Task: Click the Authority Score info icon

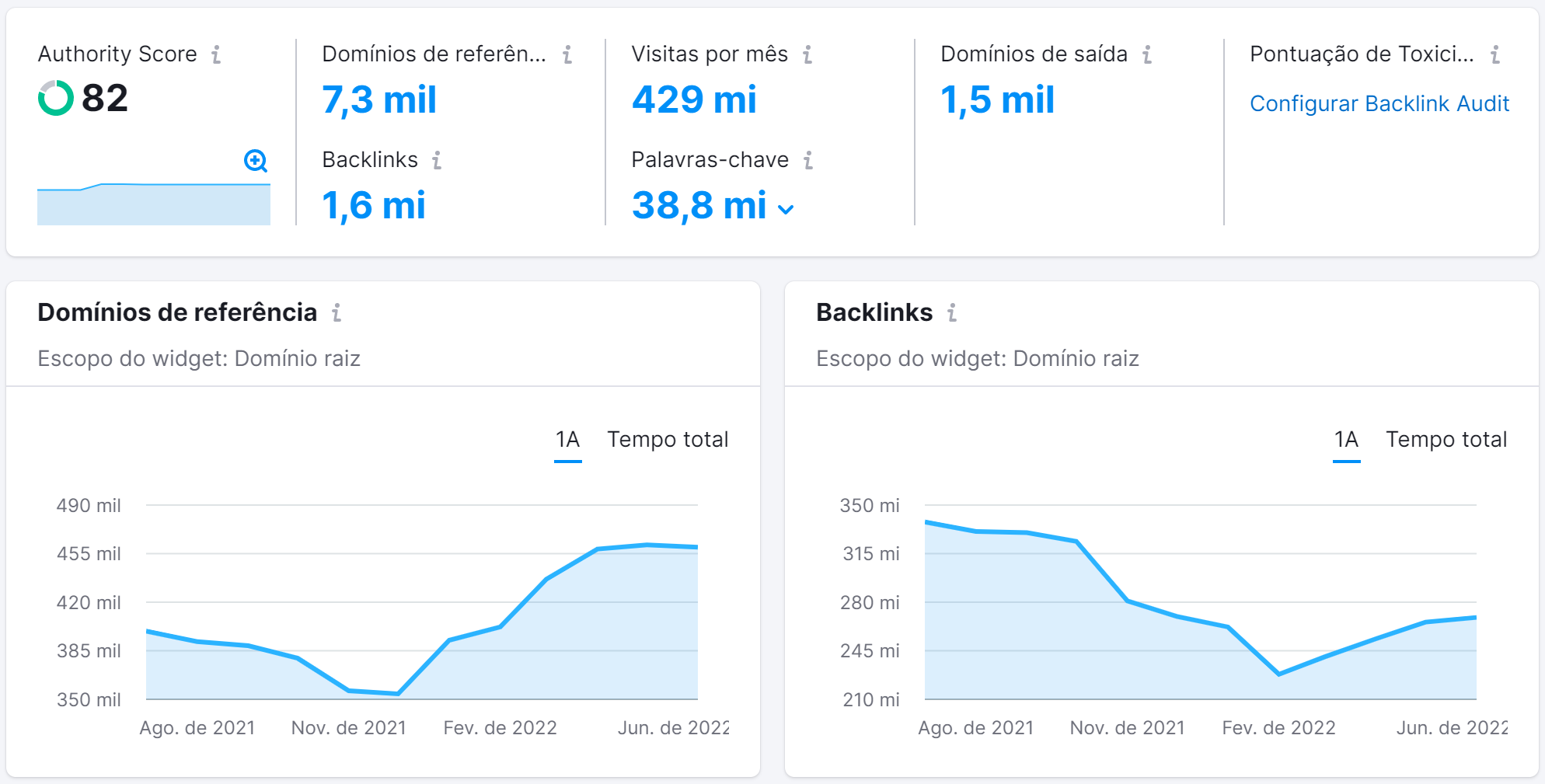Action: [x=218, y=54]
